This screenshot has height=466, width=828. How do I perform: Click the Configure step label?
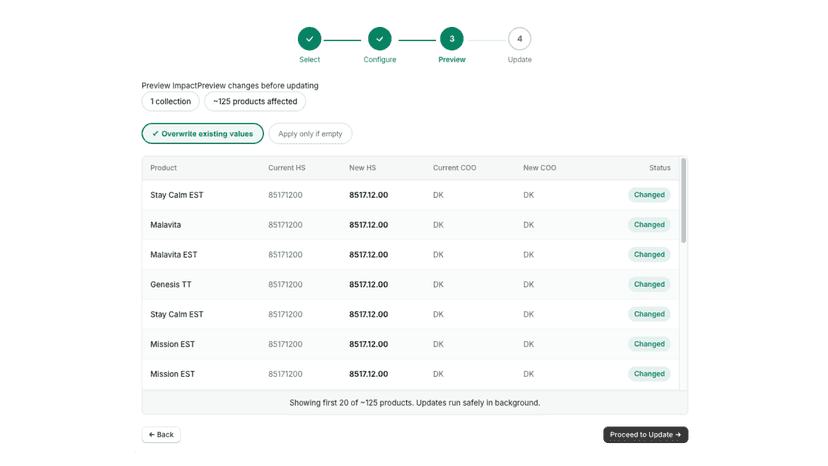380,60
